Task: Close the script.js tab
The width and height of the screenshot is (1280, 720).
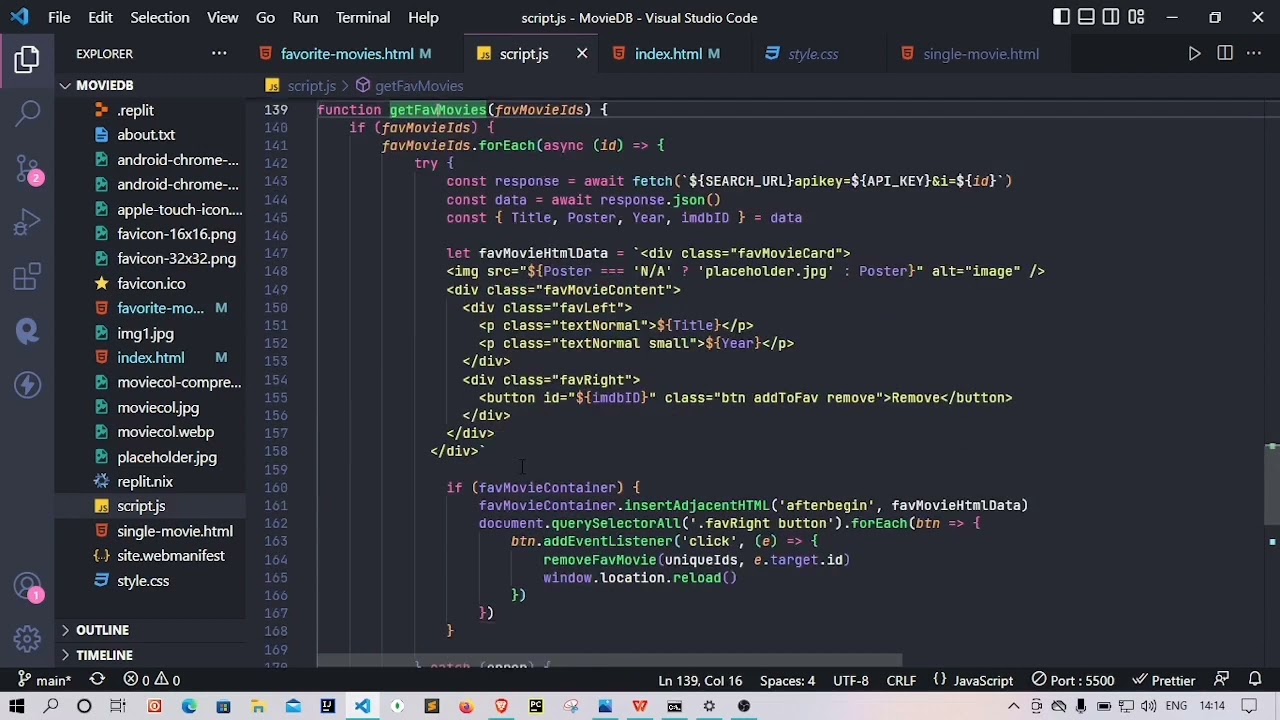Action: pyautogui.click(x=582, y=54)
